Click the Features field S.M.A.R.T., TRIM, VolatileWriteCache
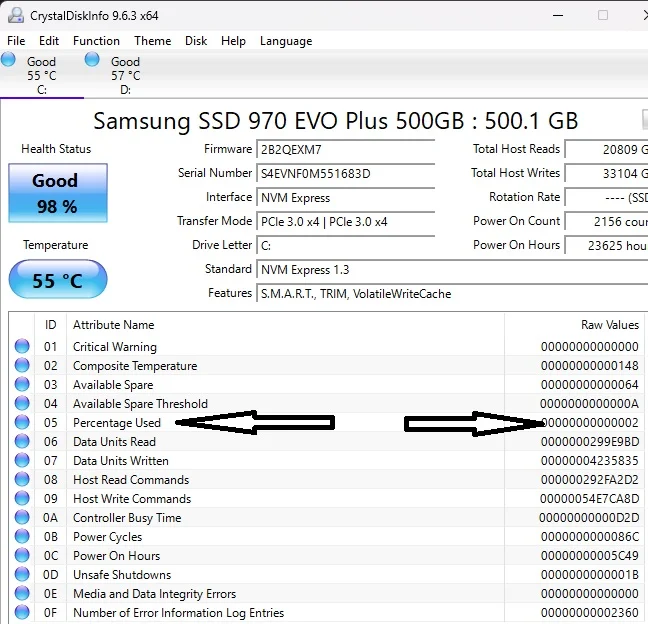Screen dimensions: 648x624 point(452,293)
